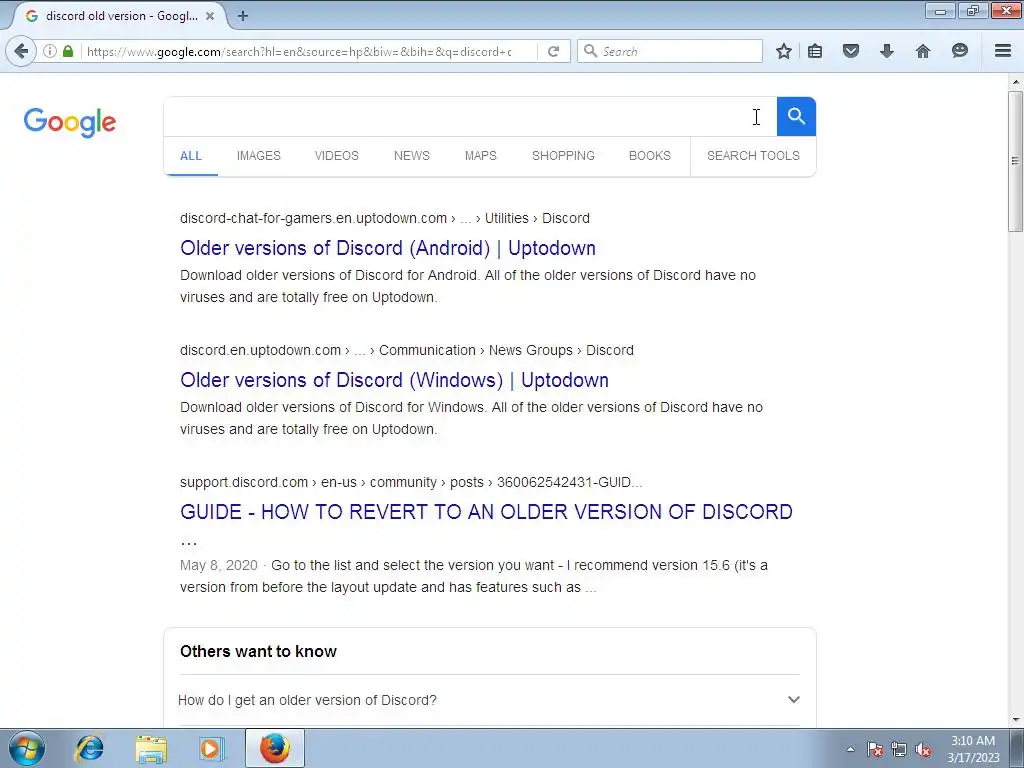Open a new tab with plus button
Image resolution: width=1024 pixels, height=768 pixels.
[242, 16]
